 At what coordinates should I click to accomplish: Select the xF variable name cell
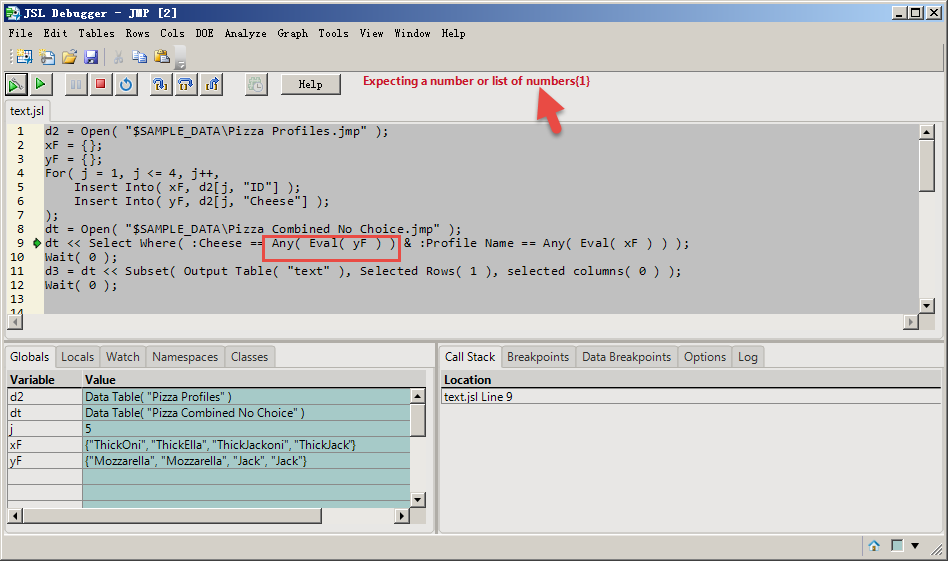pos(45,445)
